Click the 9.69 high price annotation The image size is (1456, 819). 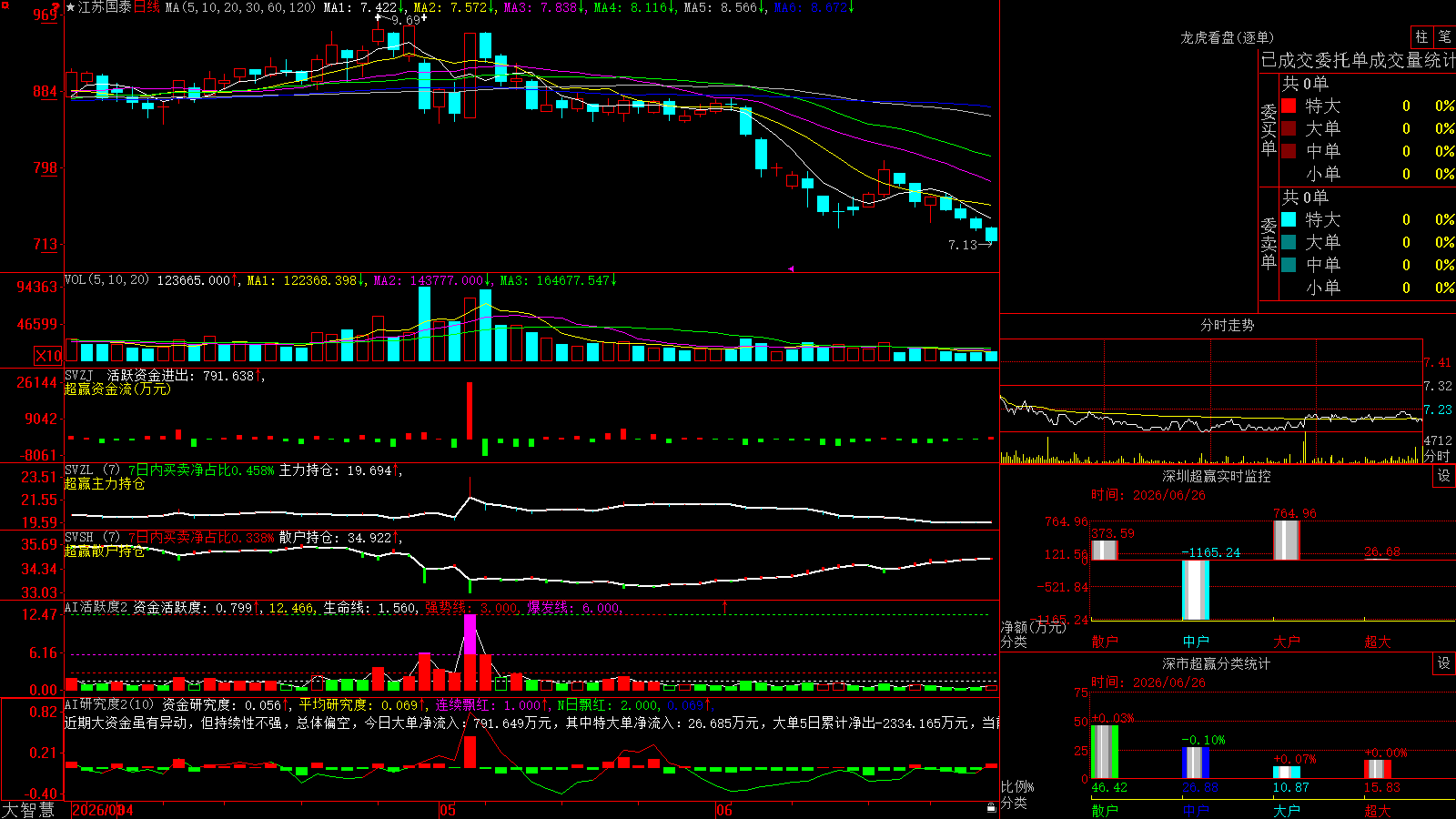coord(406,20)
